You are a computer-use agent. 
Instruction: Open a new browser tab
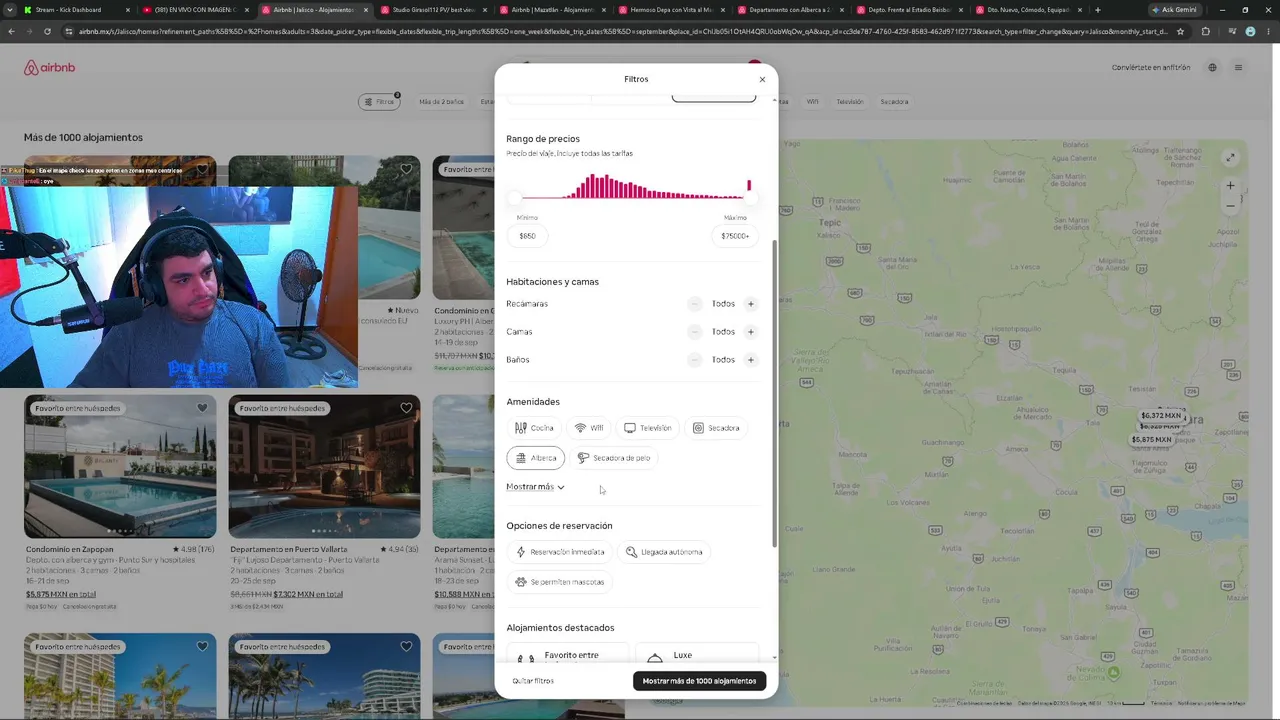pyautogui.click(x=1098, y=10)
